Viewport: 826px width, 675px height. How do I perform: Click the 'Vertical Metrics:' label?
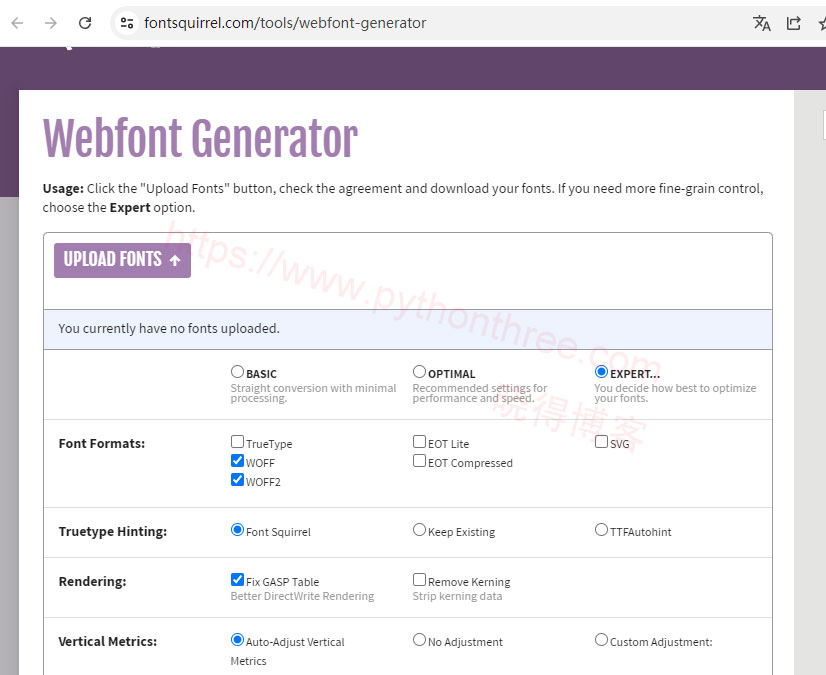pyautogui.click(x=107, y=642)
